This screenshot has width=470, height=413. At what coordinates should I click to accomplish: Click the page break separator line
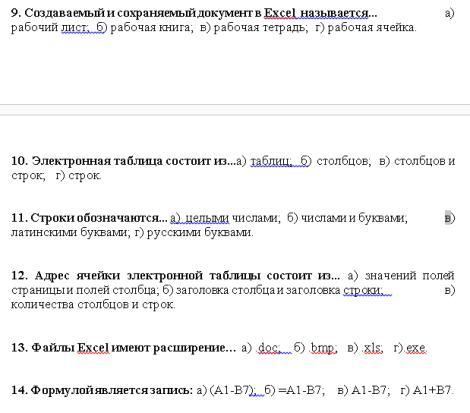(235, 110)
